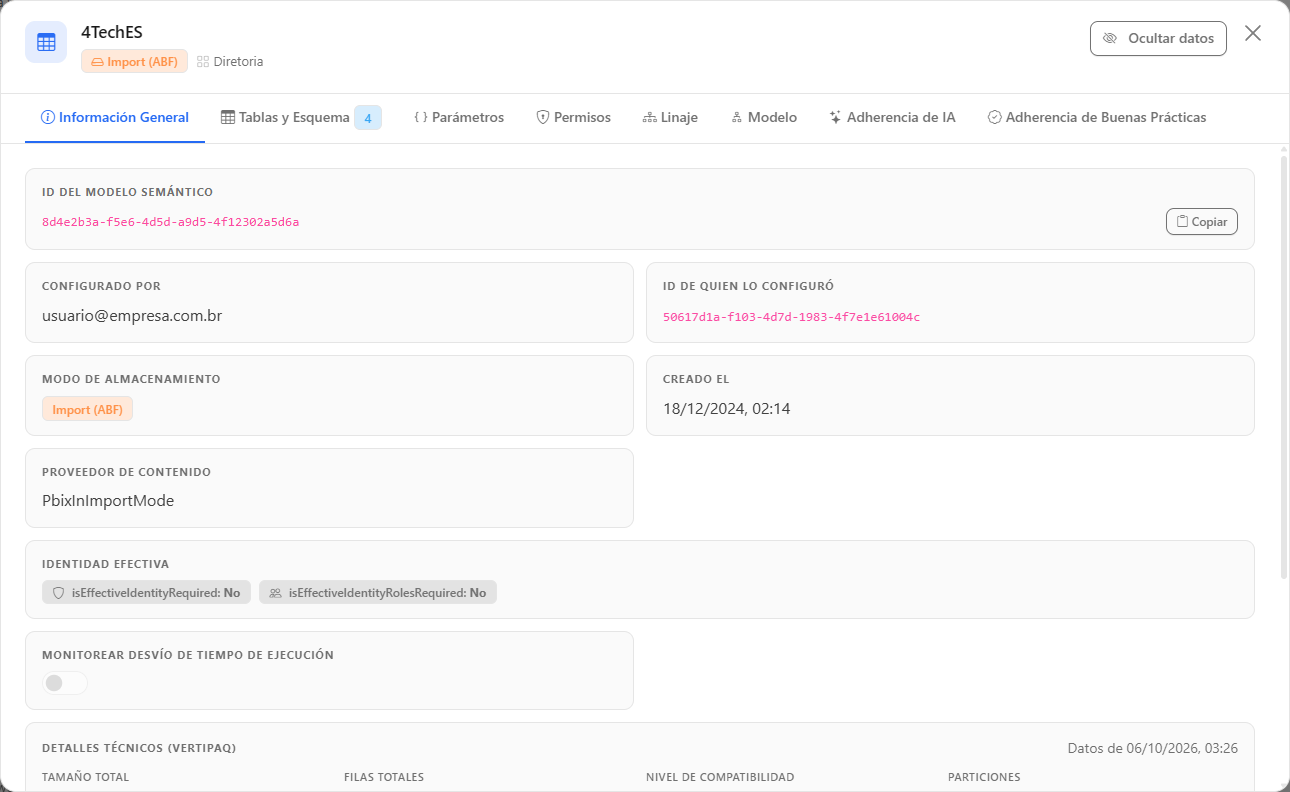
Task: Click the isEffectiveIdentityRequired: No chip
Action: 146,593
